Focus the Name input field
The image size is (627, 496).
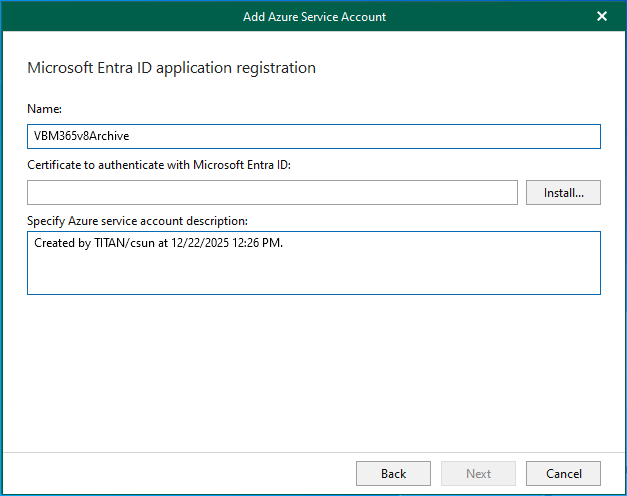pyautogui.click(x=313, y=136)
